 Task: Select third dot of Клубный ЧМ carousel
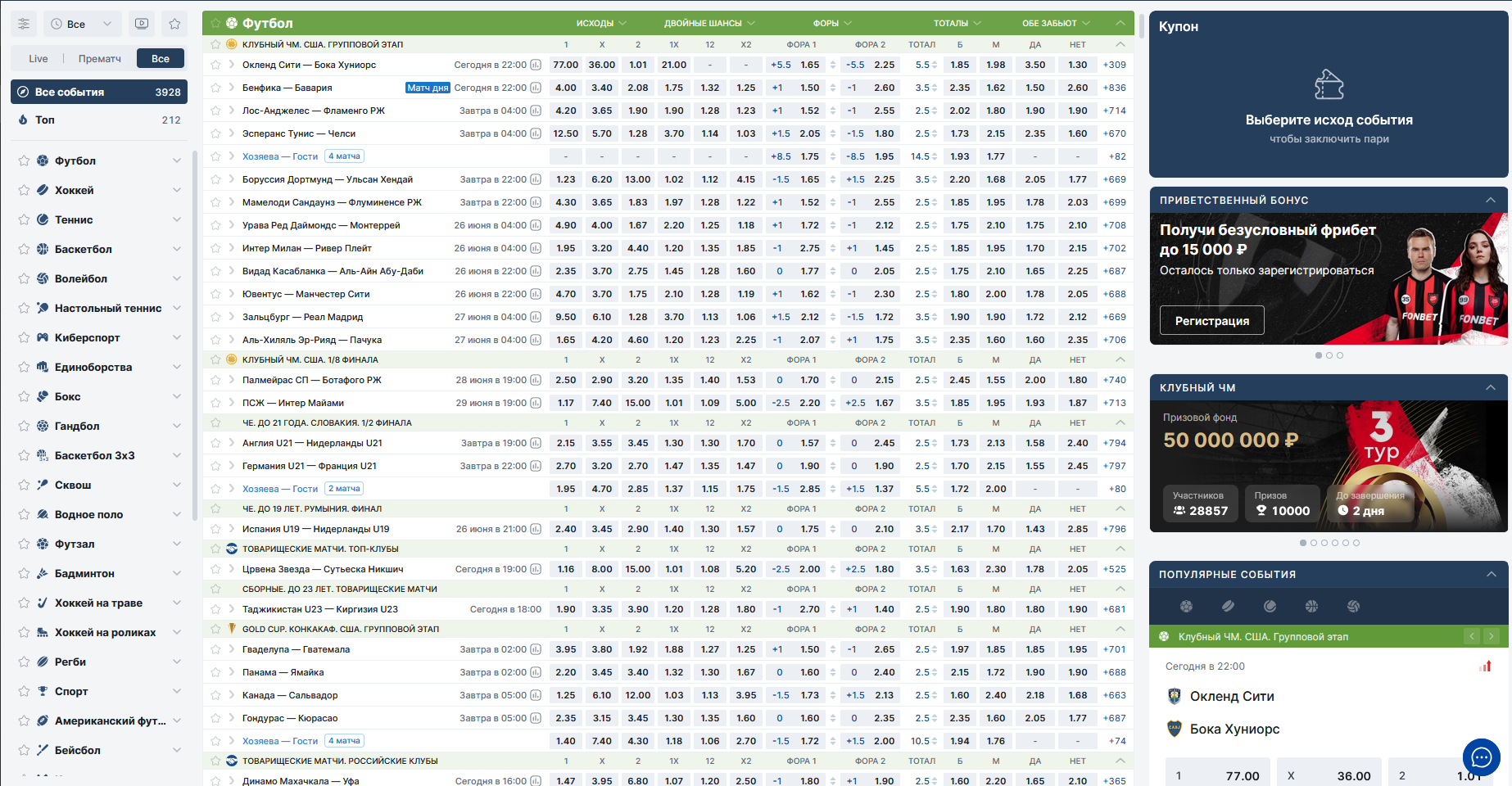(1324, 543)
